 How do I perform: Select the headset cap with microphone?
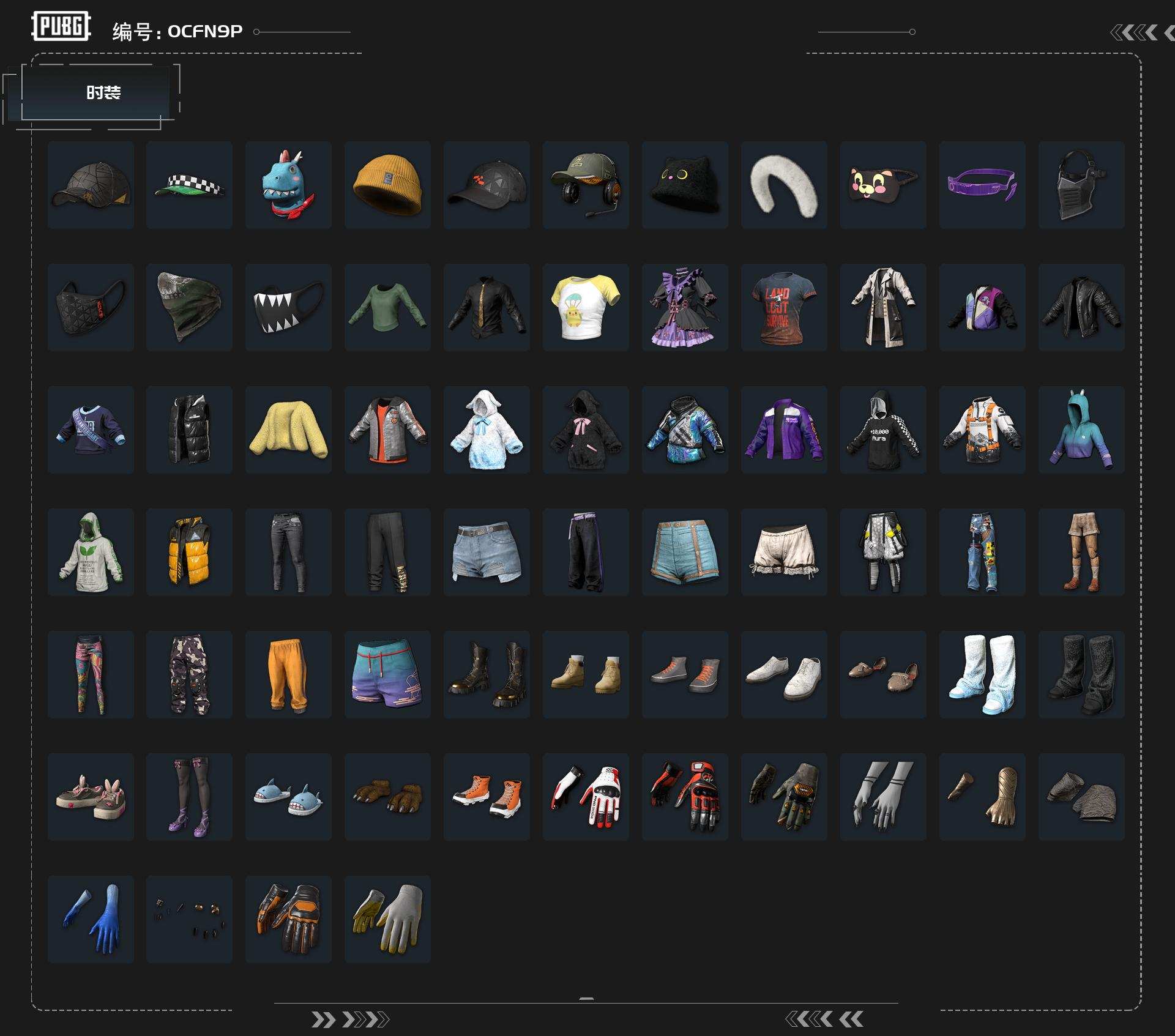[x=586, y=185]
